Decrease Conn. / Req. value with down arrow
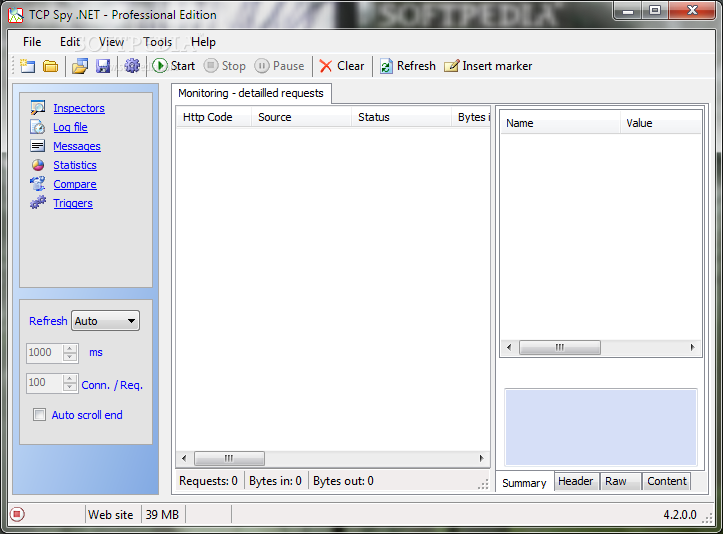723x534 pixels. click(70, 387)
